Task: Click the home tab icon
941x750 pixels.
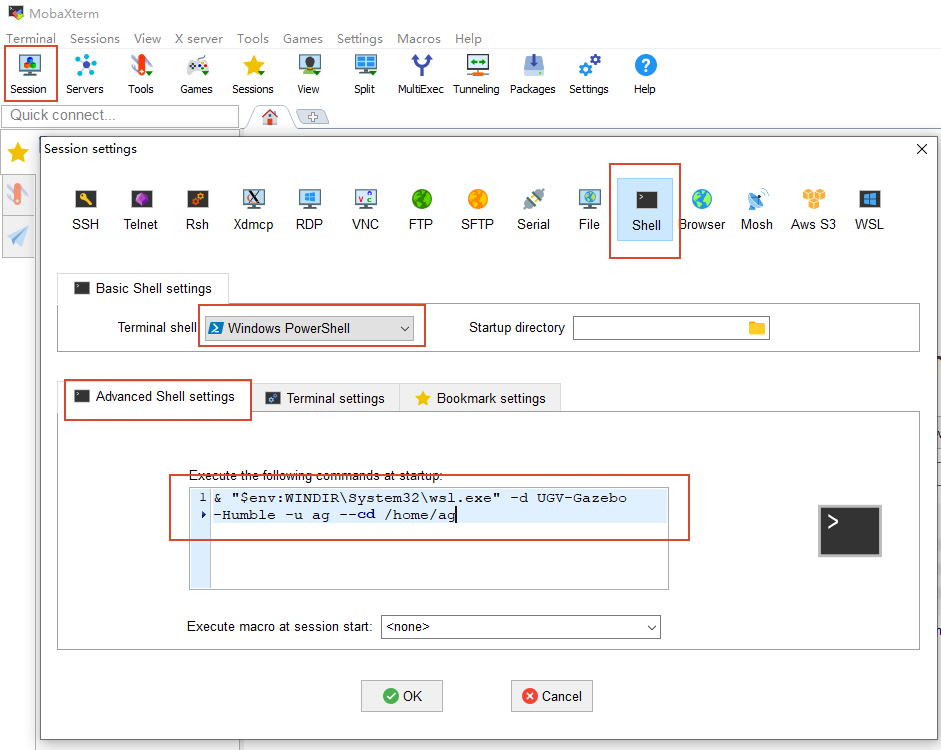Action: coord(270,117)
